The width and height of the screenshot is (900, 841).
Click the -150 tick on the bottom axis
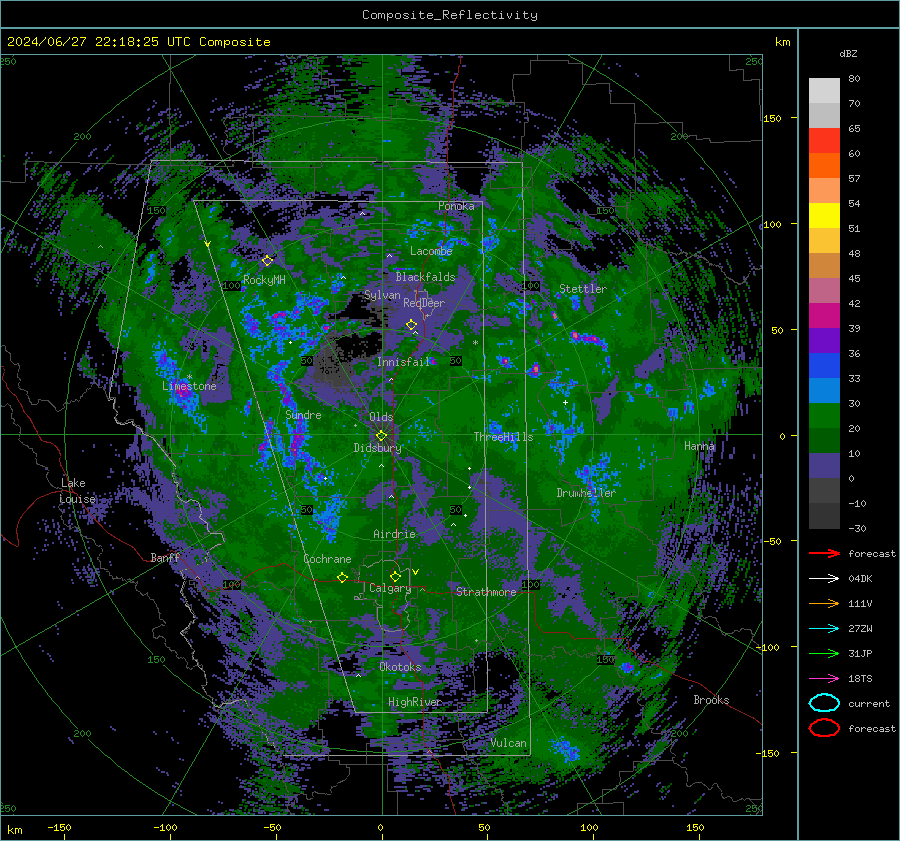(59, 827)
